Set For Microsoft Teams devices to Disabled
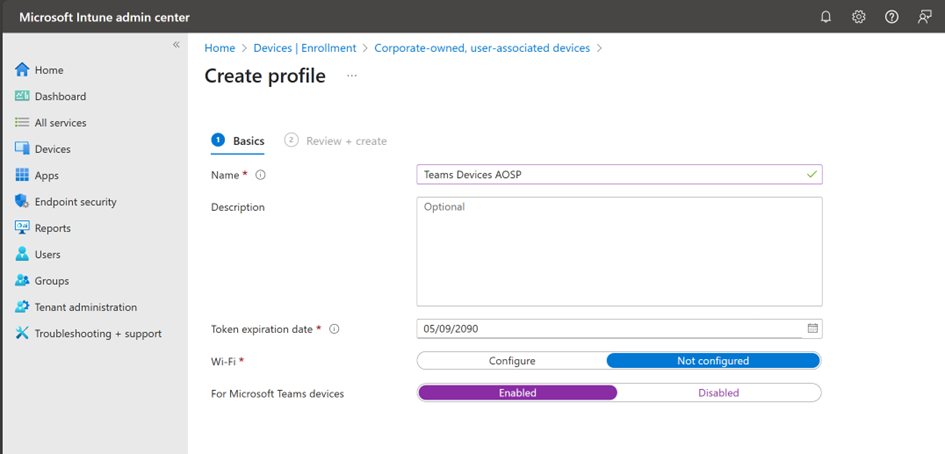 coord(718,393)
